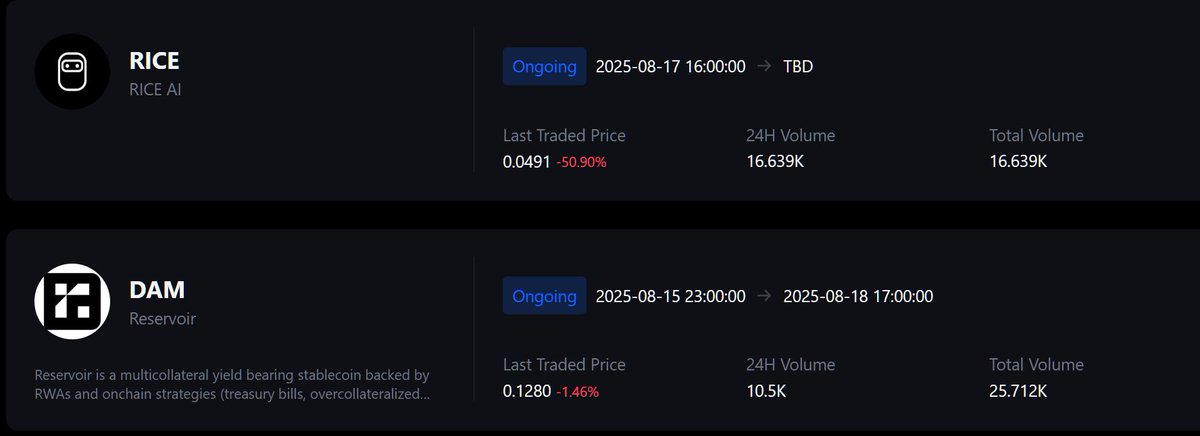Image resolution: width=1200 pixels, height=436 pixels.
Task: Click the red -50.90% price change
Action: pos(581,162)
